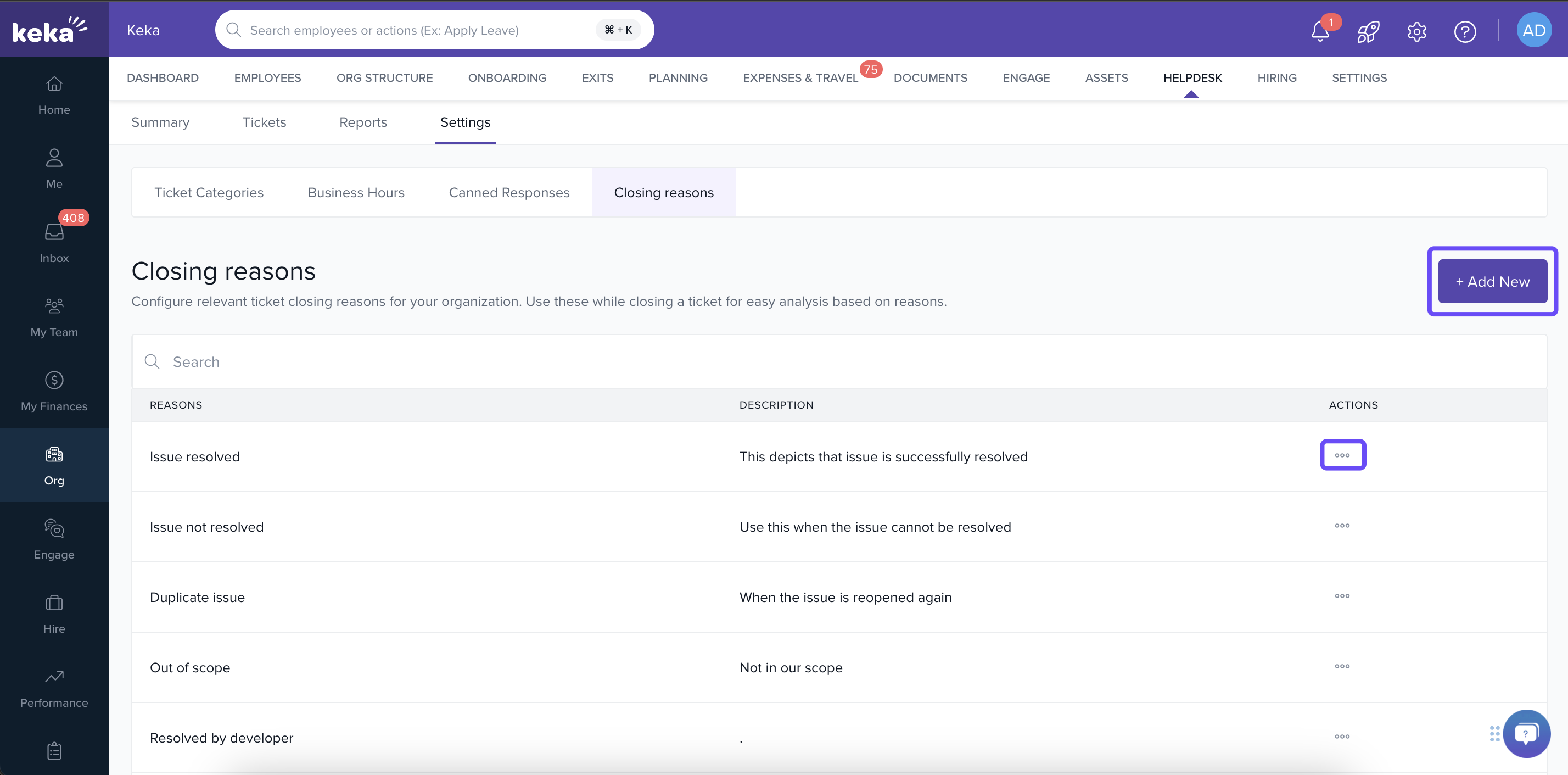Open actions menu for Issue resolved
This screenshot has height=775, width=1568.
1342,455
